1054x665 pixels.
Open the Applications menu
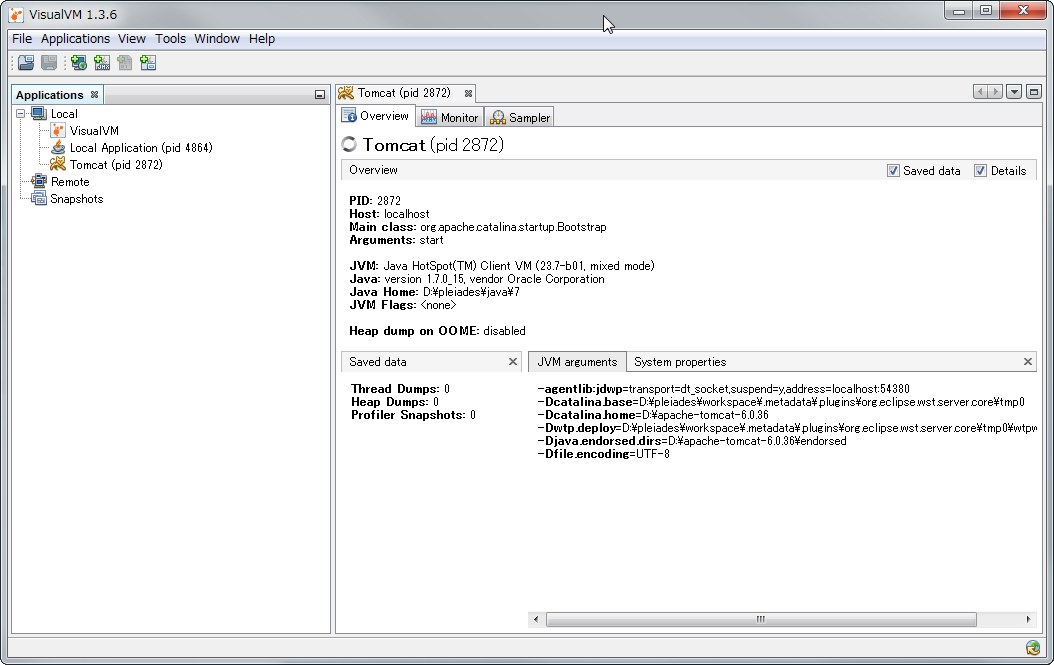[x=75, y=38]
